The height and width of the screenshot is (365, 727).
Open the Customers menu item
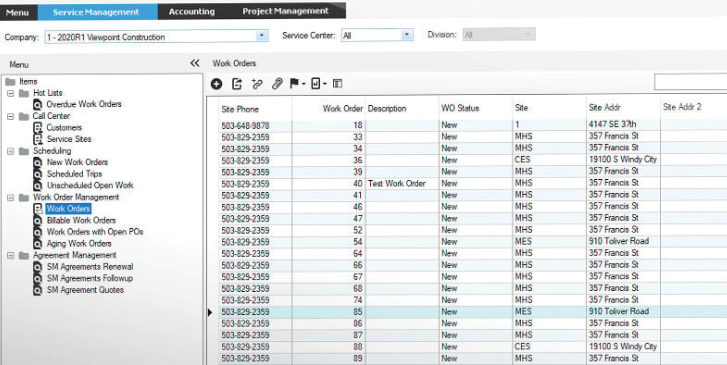[64, 128]
